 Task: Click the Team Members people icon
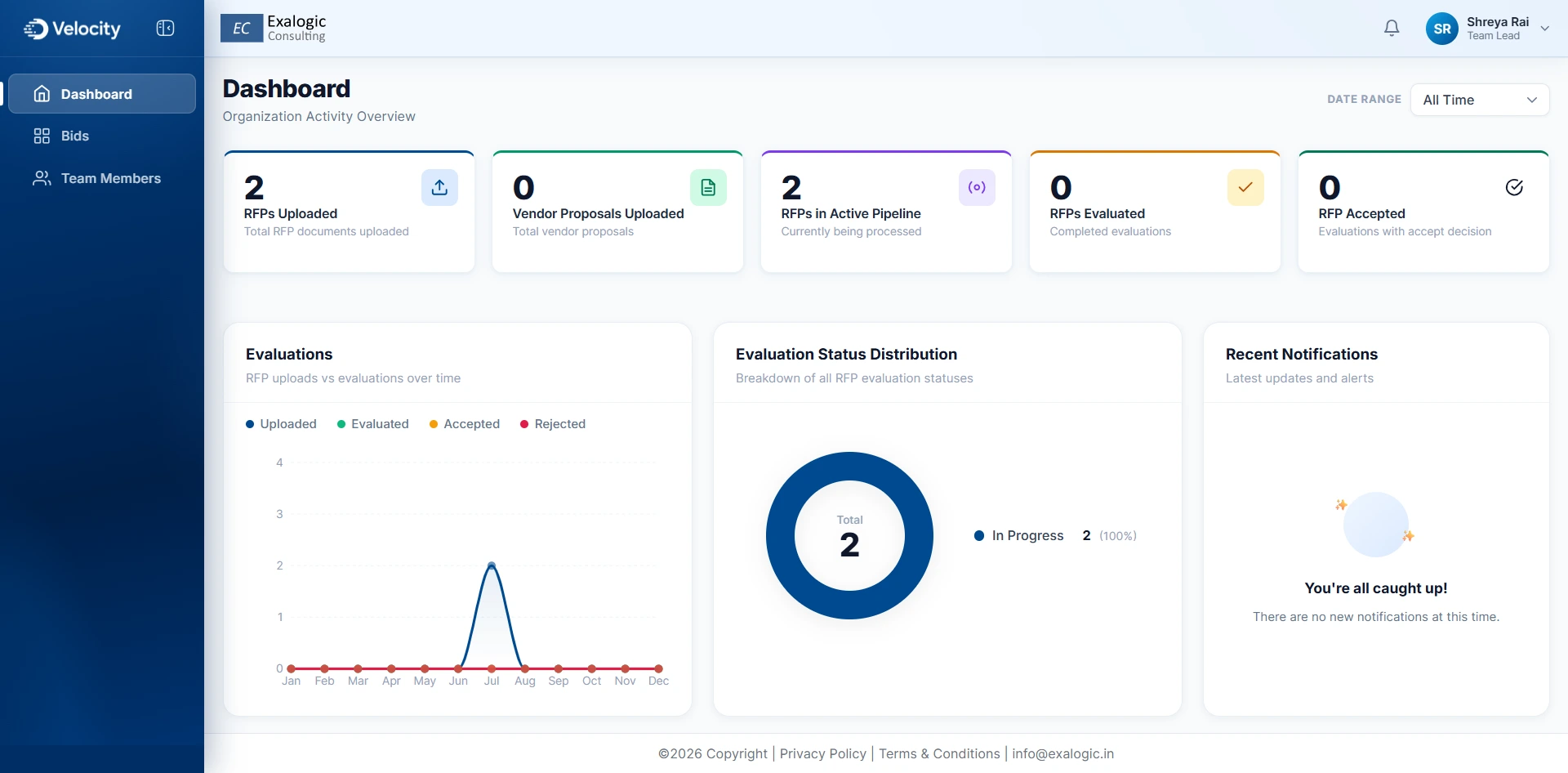coord(42,178)
